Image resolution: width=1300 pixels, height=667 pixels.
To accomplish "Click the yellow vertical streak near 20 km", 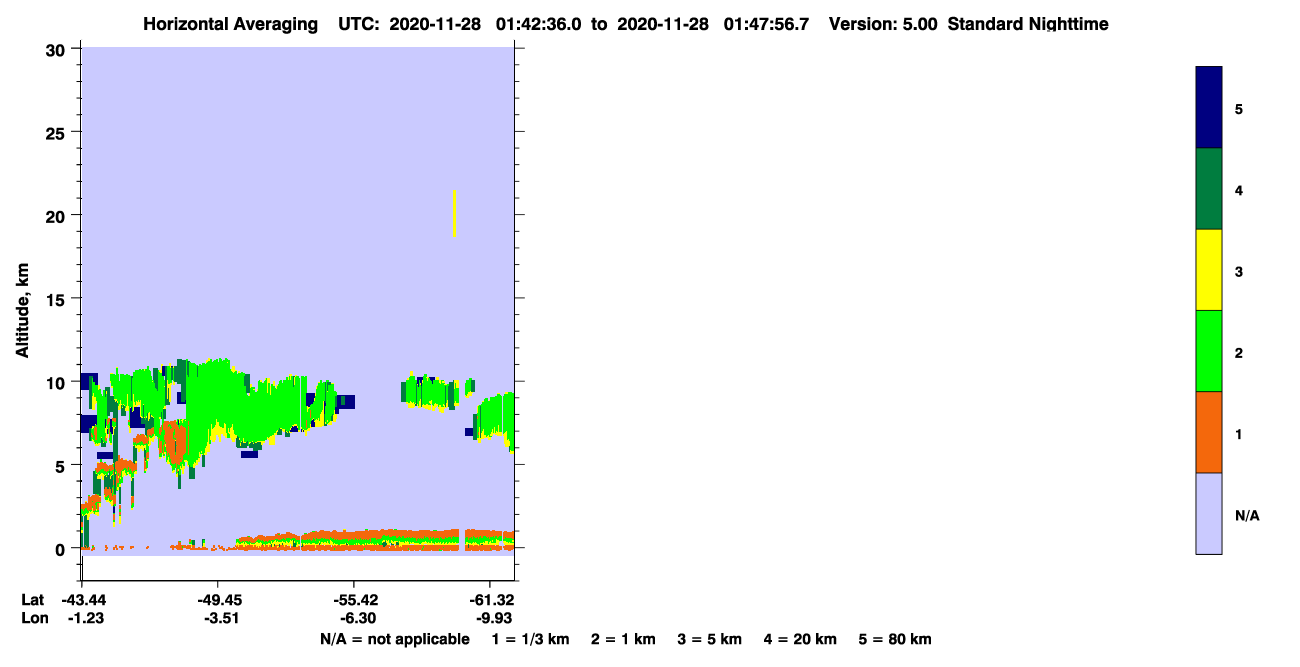I will [454, 213].
